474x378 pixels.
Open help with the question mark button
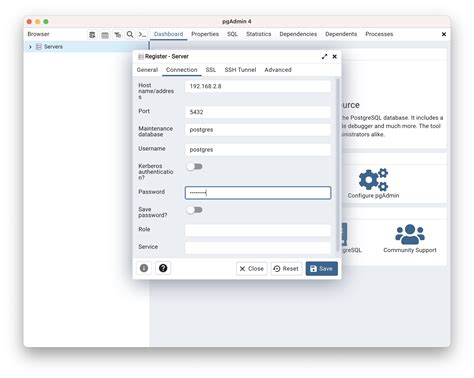163,268
